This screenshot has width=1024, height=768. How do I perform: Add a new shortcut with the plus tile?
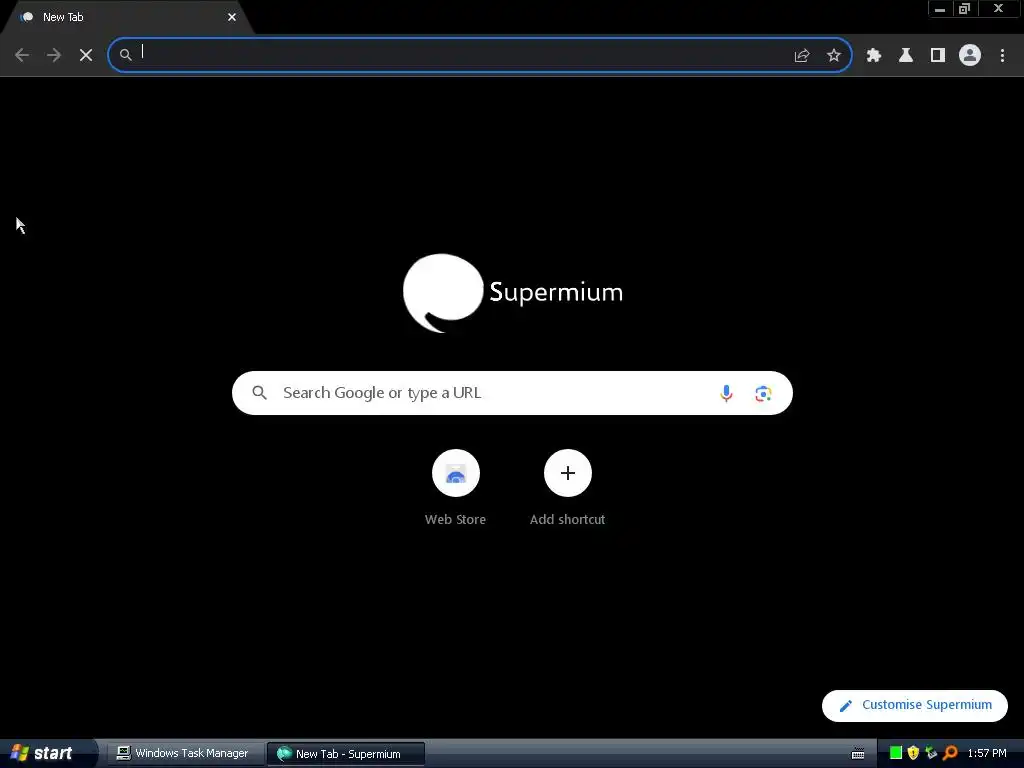click(568, 473)
